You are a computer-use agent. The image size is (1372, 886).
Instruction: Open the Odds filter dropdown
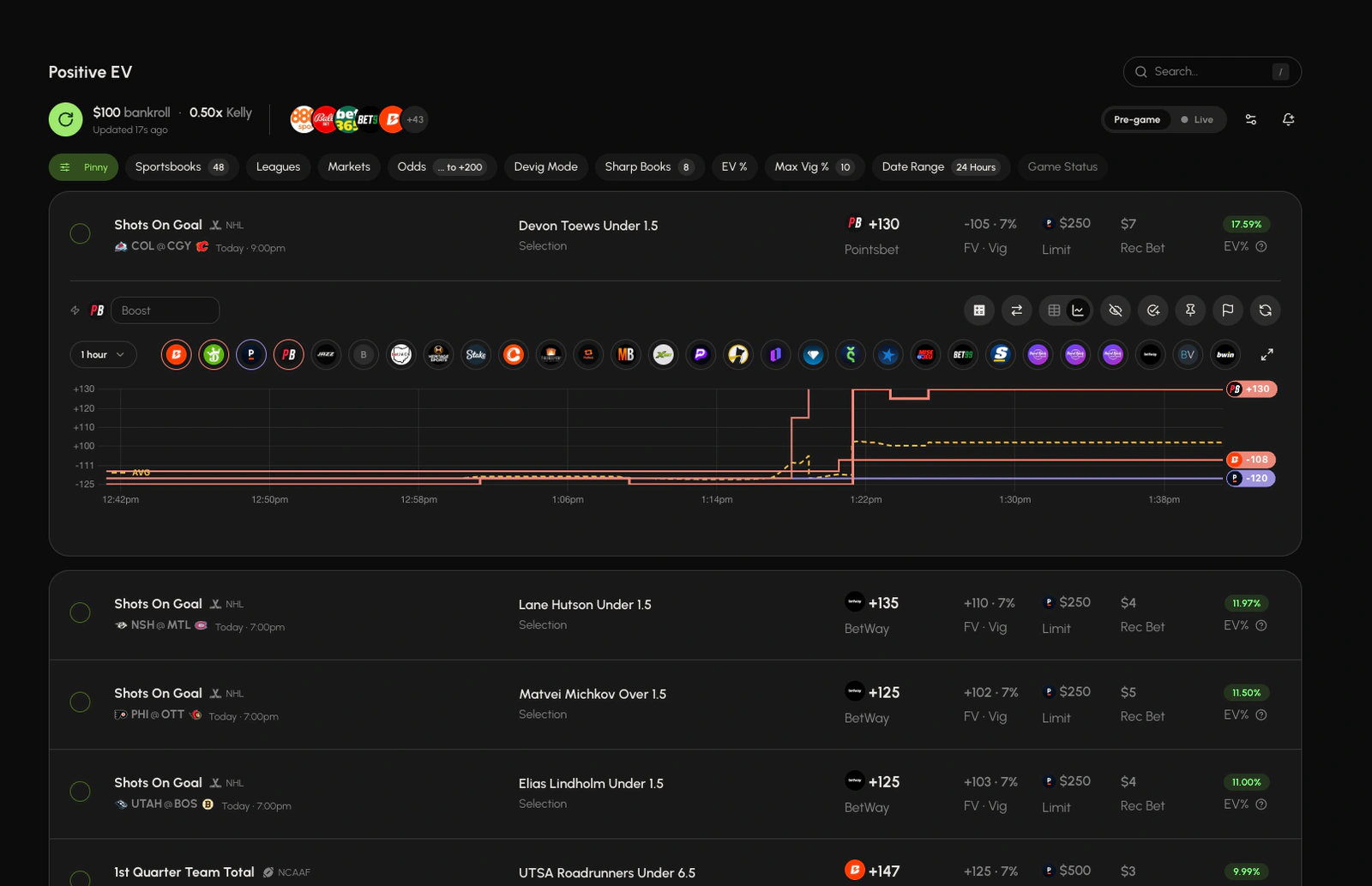tap(442, 166)
